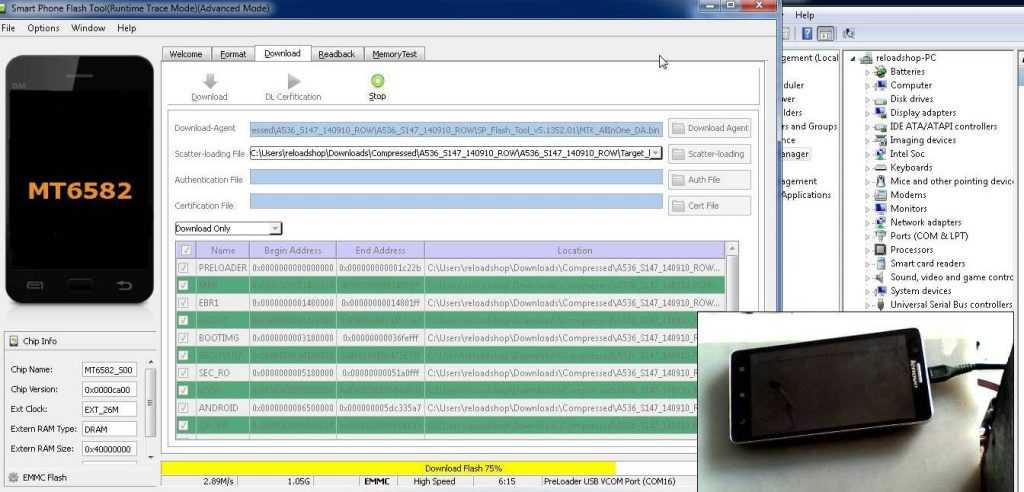
Task: Click the Processors device icon
Action: [x=880, y=250]
